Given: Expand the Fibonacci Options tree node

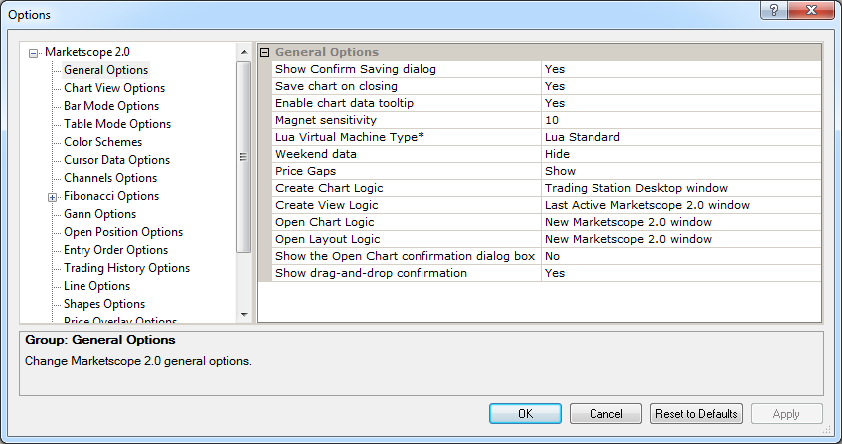Looking at the screenshot, I should (x=52, y=197).
